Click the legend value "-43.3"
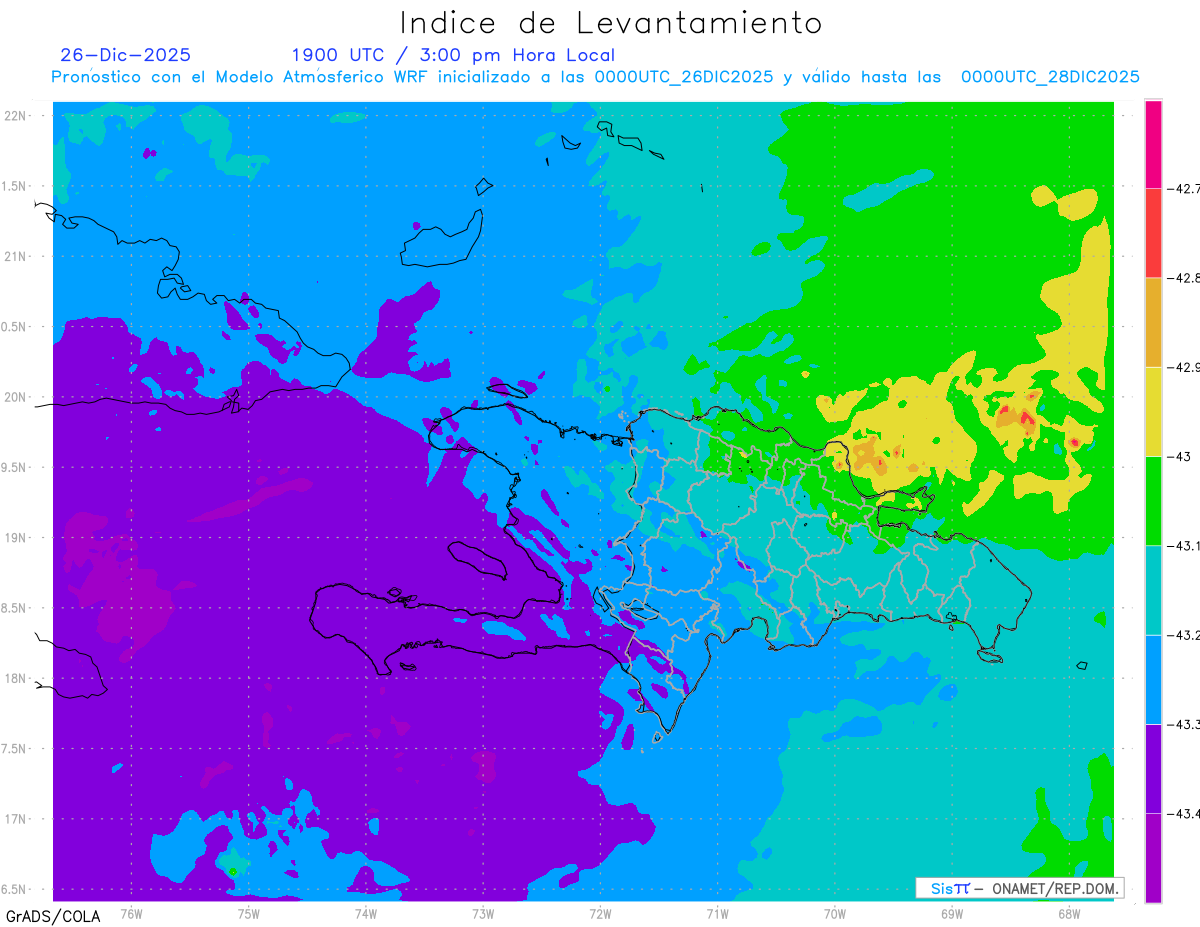Screen dimensions: 1200x927 1183,724
